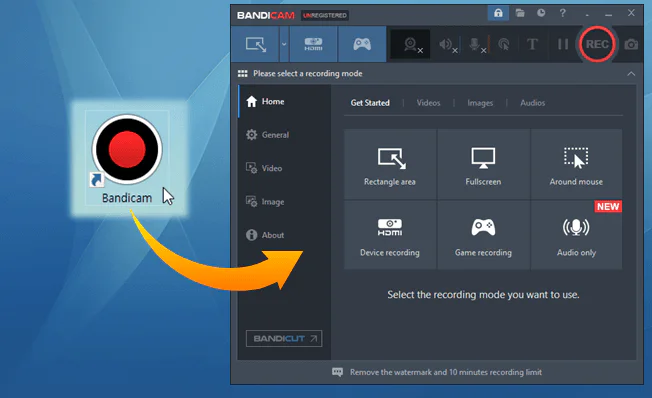Toggle the text overlay T icon
This screenshot has height=398, width=652.
click(532, 44)
